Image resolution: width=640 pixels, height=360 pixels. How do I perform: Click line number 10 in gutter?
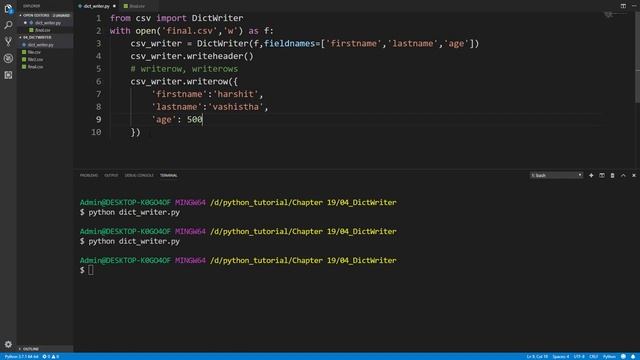(x=96, y=132)
